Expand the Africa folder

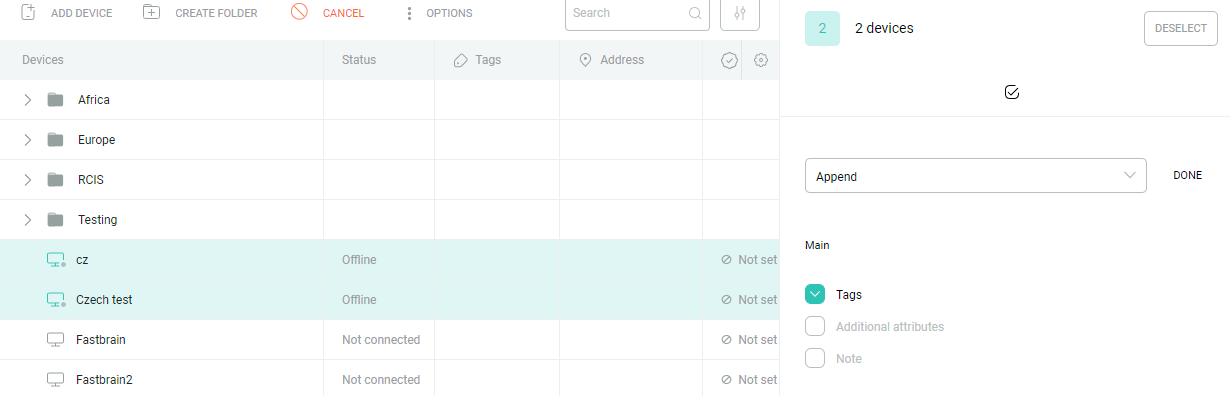click(x=27, y=100)
